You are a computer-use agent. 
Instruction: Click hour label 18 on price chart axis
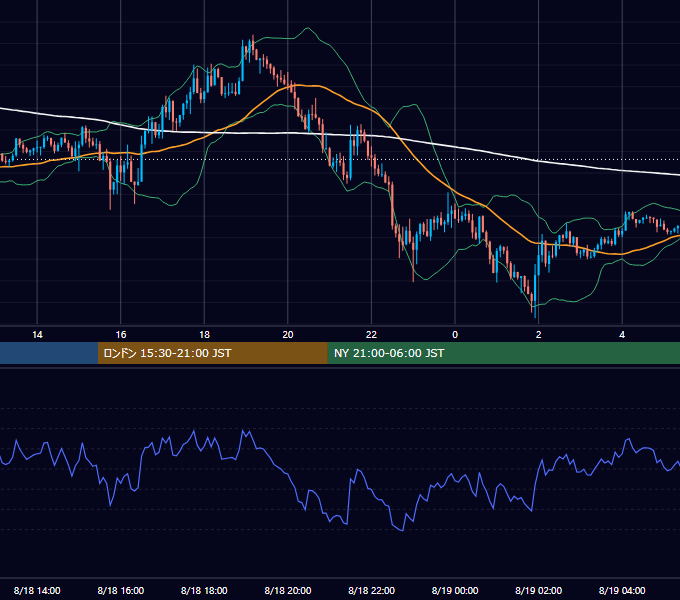[204, 335]
